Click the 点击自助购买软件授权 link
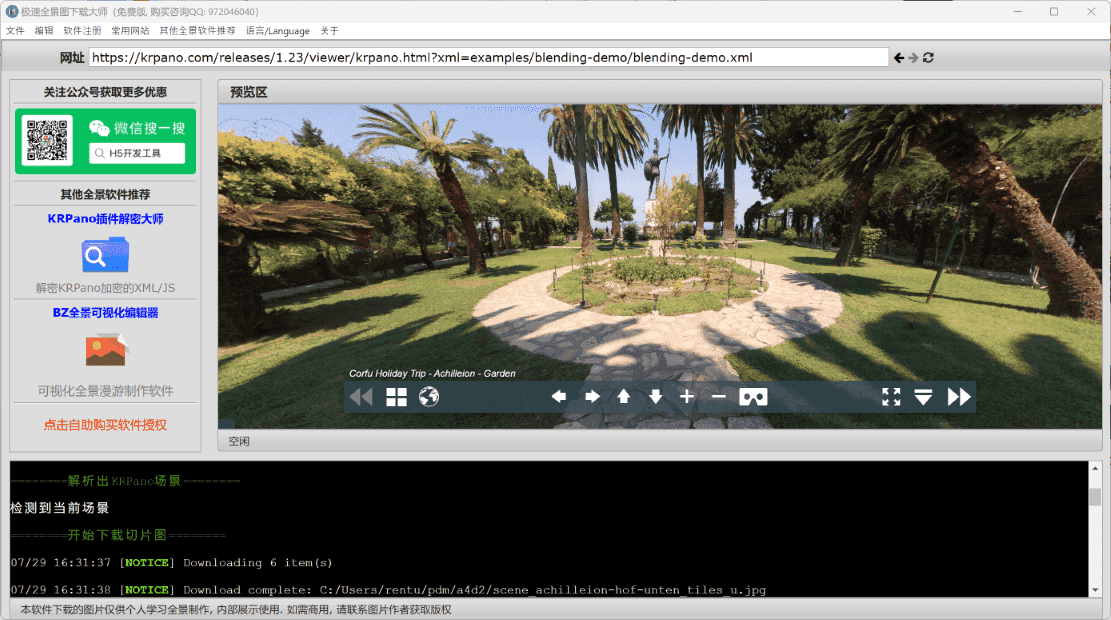Viewport: 1111px width, 620px height. click(105, 425)
